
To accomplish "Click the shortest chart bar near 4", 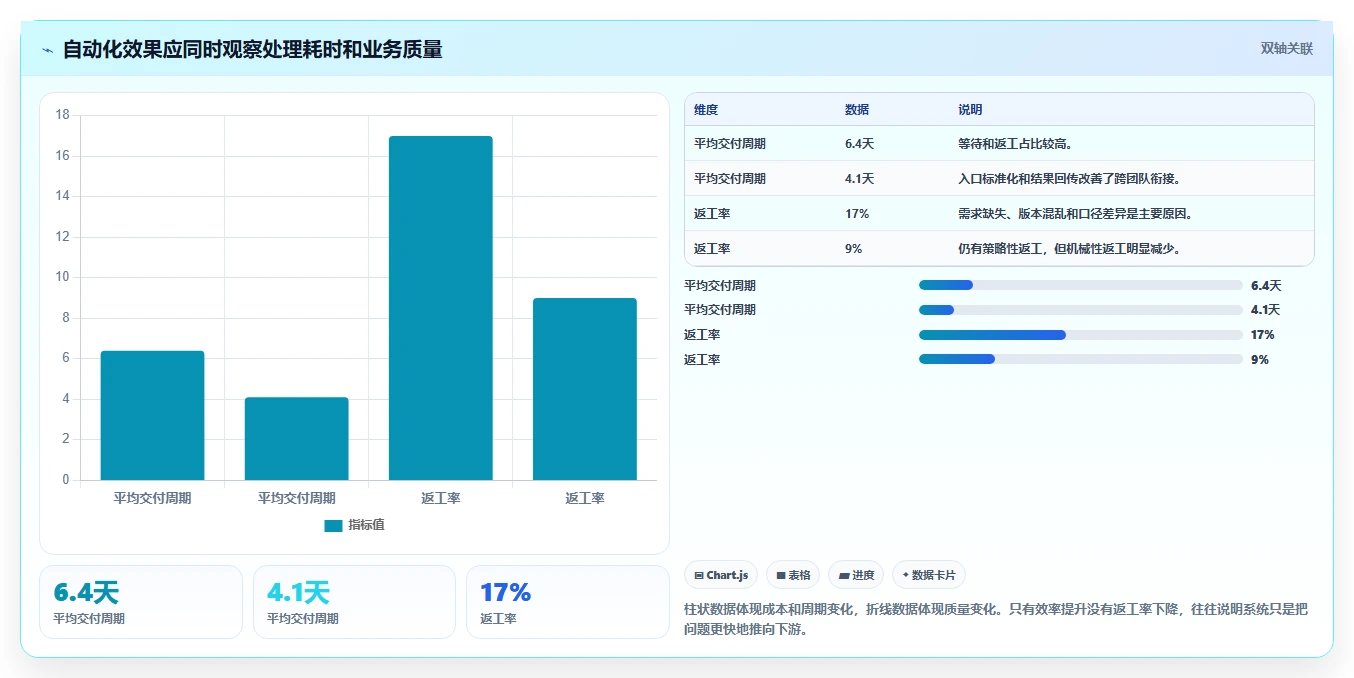I will pos(297,438).
